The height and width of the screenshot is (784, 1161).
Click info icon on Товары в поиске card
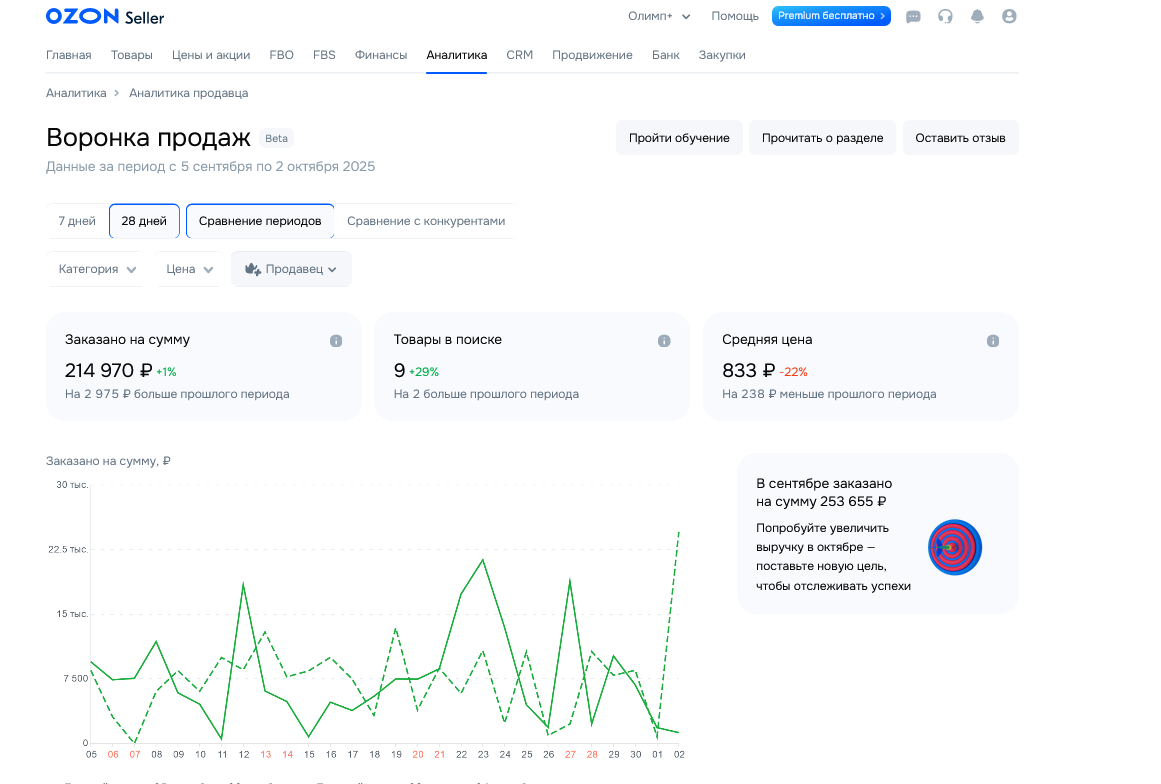[664, 341]
